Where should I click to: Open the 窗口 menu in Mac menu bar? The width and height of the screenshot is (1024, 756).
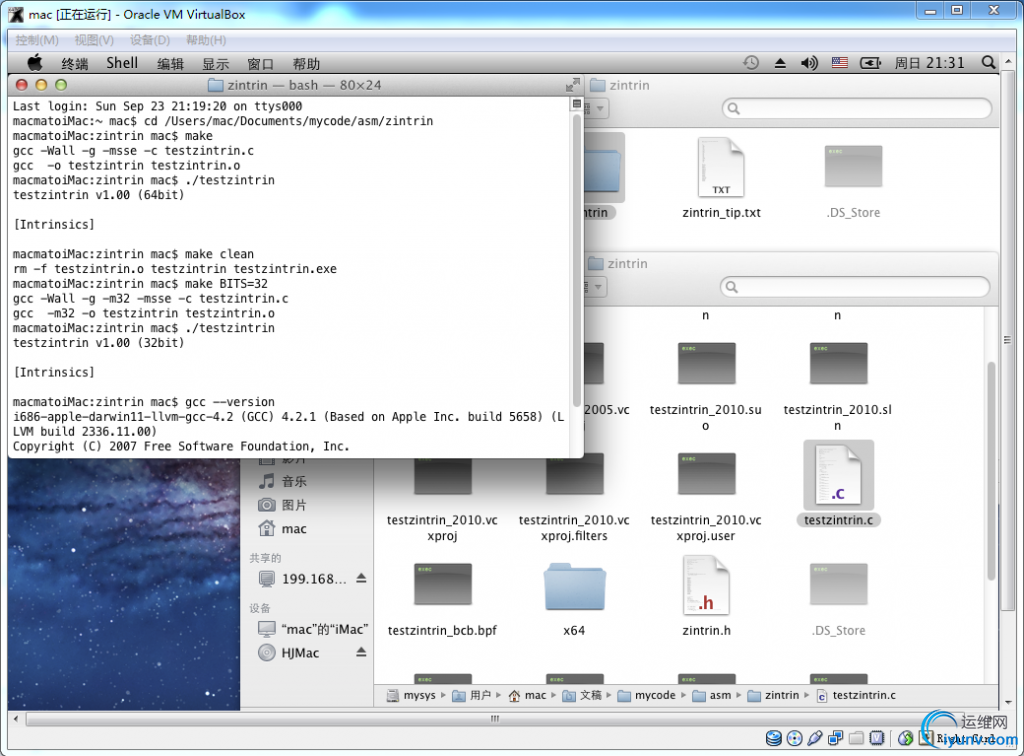(260, 63)
